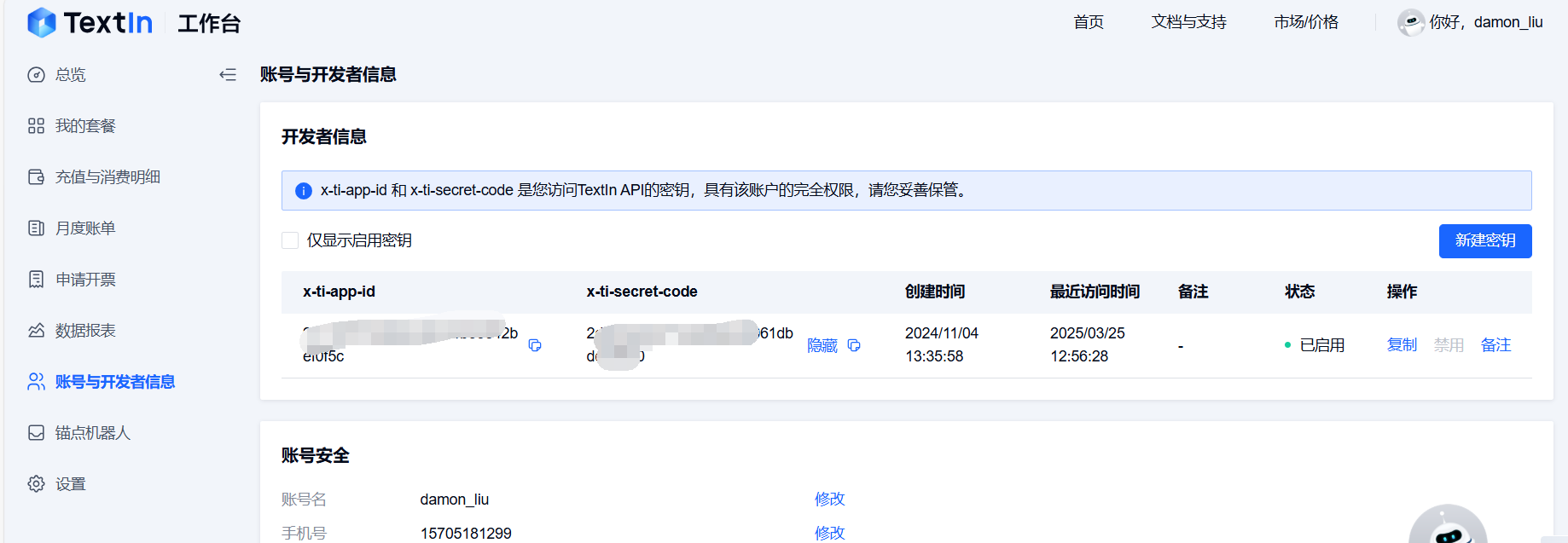Screen dimensions: 1568x543
Task: Click the 新建密钥 button
Action: (1485, 240)
